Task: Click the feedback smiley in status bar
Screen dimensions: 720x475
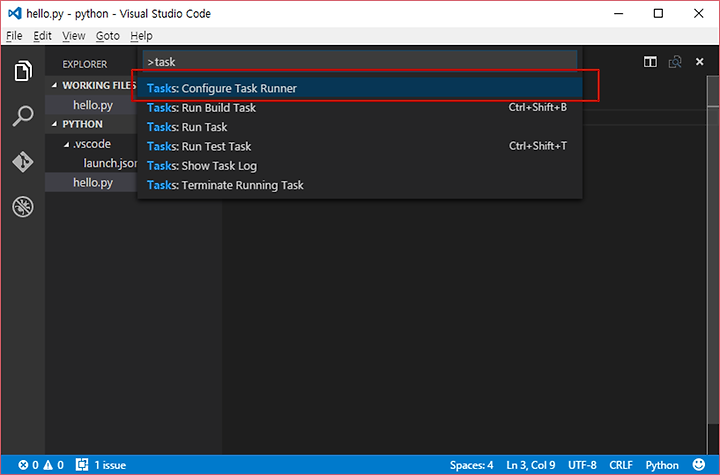Action: pyautogui.click(x=698, y=465)
